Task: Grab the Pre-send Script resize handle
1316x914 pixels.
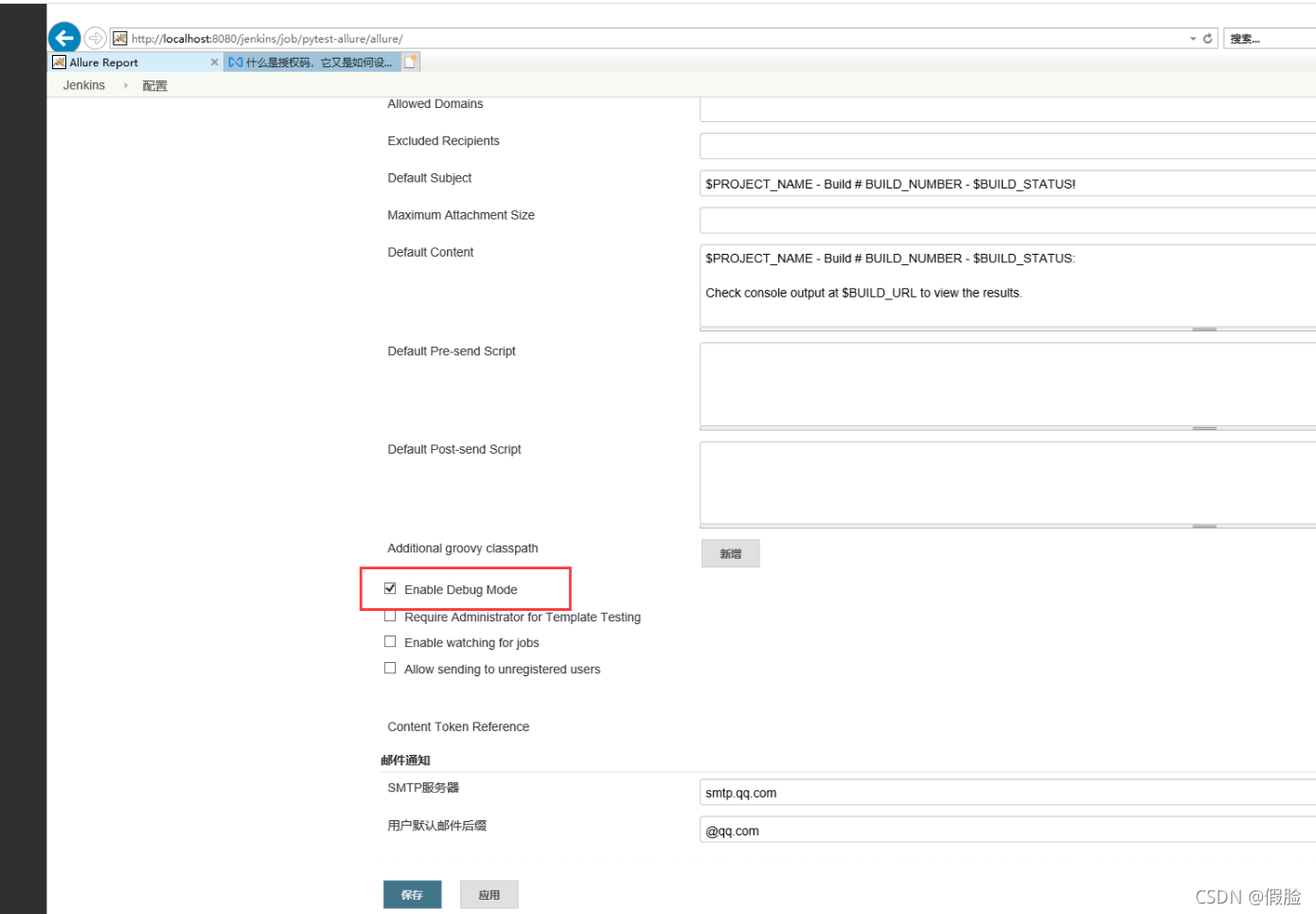Action: (x=1204, y=428)
